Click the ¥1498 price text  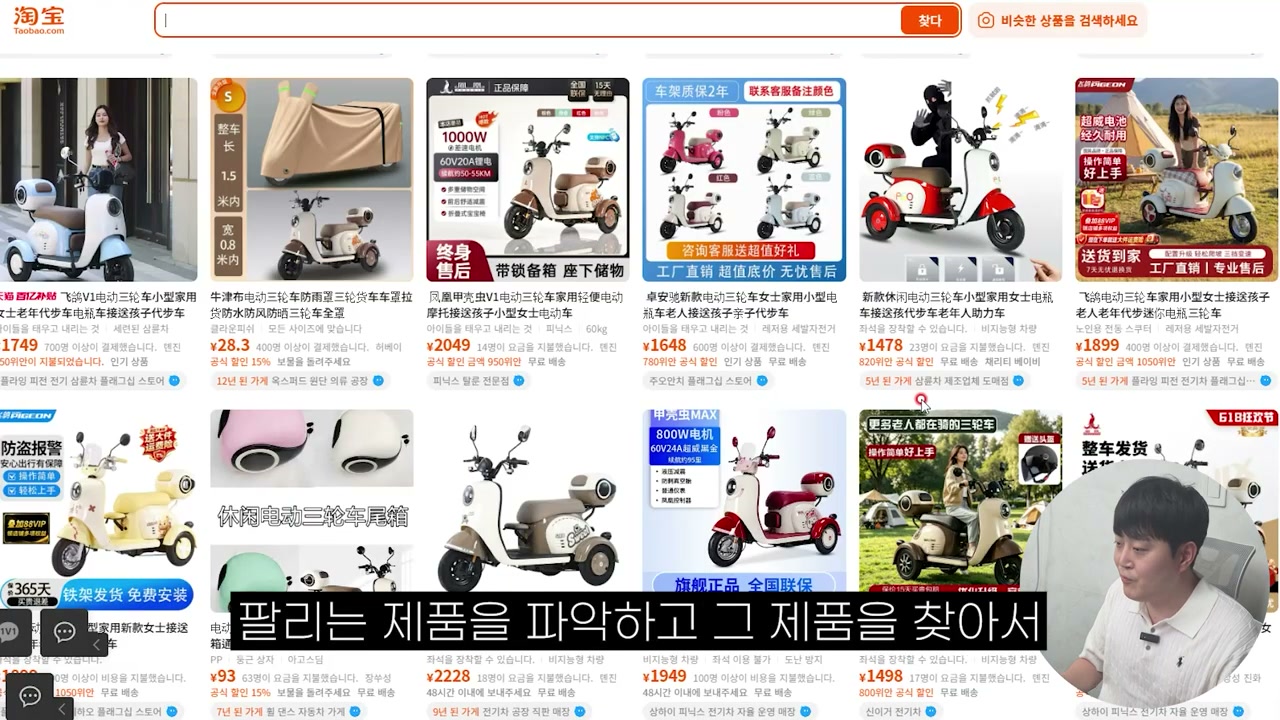tap(881, 677)
